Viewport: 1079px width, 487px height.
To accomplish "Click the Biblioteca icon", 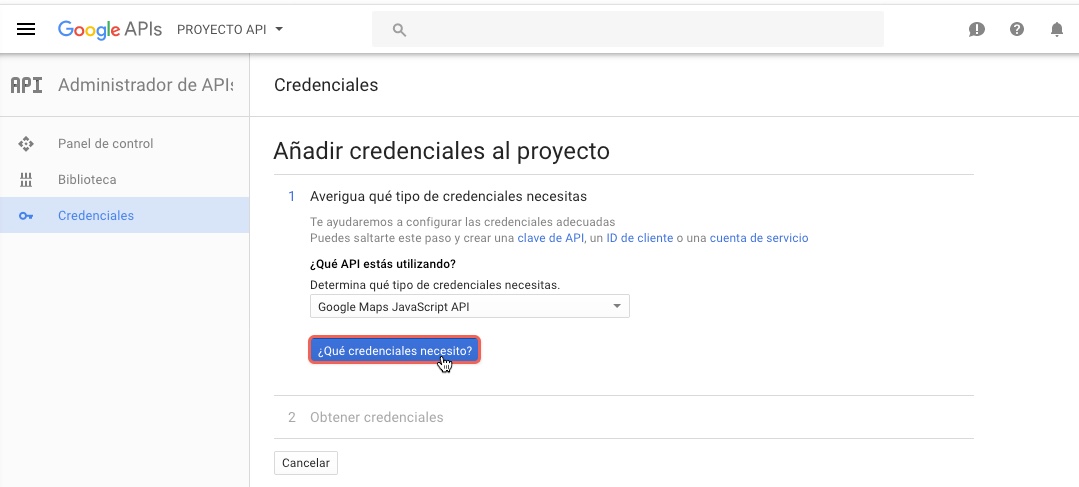I will tap(26, 180).
